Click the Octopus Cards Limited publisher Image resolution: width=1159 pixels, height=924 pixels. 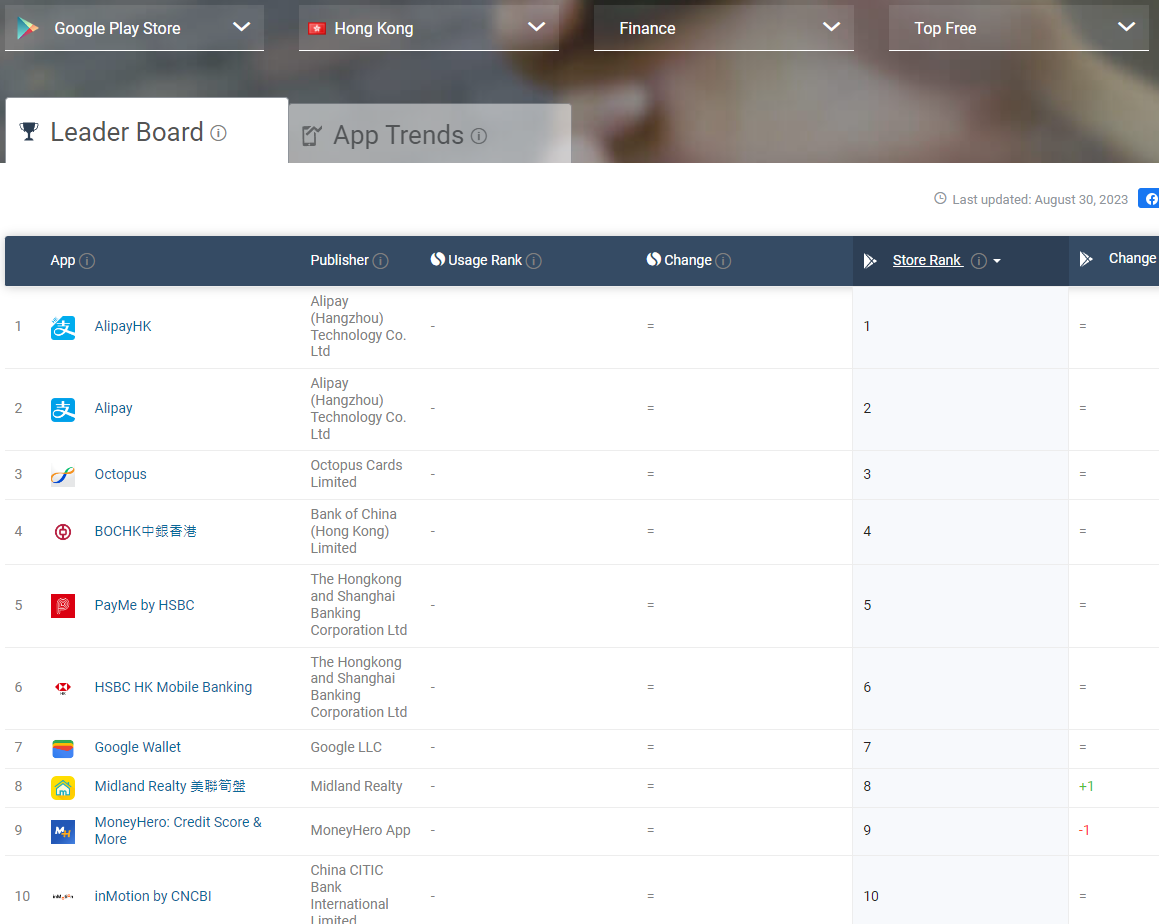(x=356, y=474)
